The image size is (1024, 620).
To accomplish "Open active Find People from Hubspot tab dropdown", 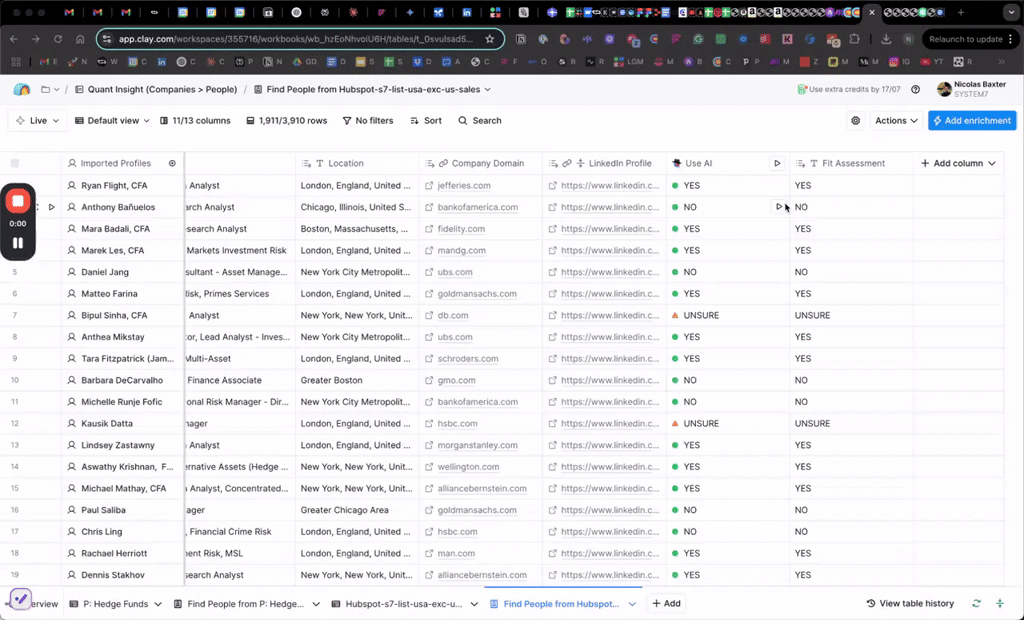I will coord(632,604).
